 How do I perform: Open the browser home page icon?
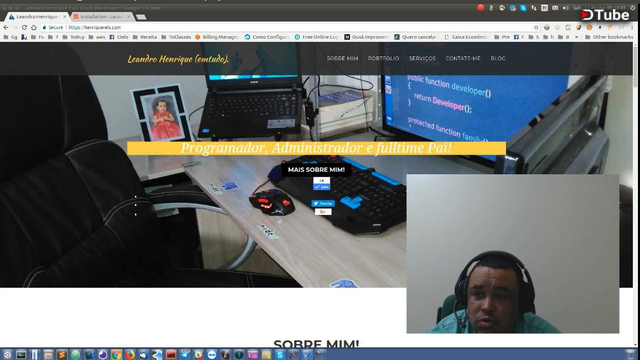coord(34,27)
